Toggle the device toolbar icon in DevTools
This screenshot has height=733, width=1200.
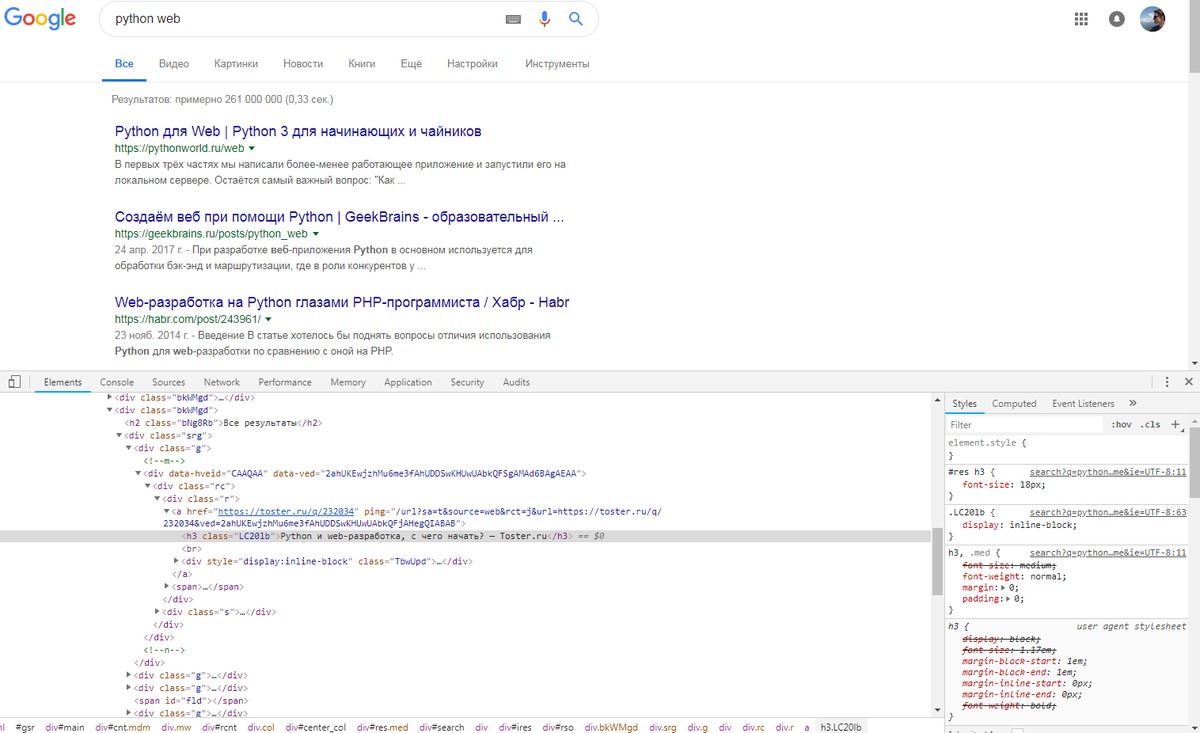coord(14,382)
